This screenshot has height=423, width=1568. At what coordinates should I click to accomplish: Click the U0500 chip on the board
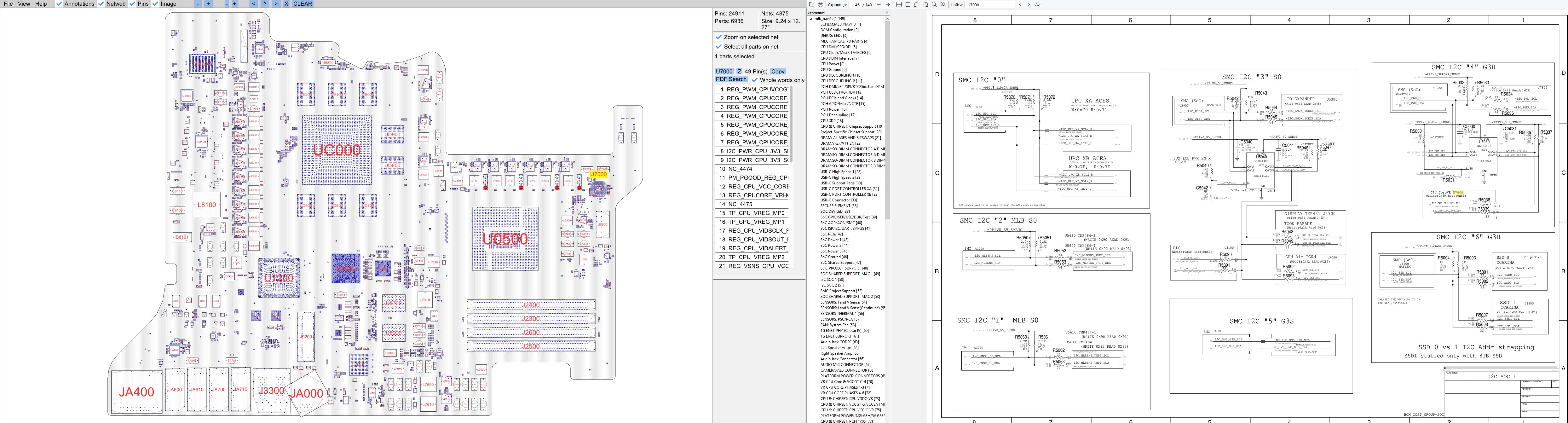(x=505, y=239)
